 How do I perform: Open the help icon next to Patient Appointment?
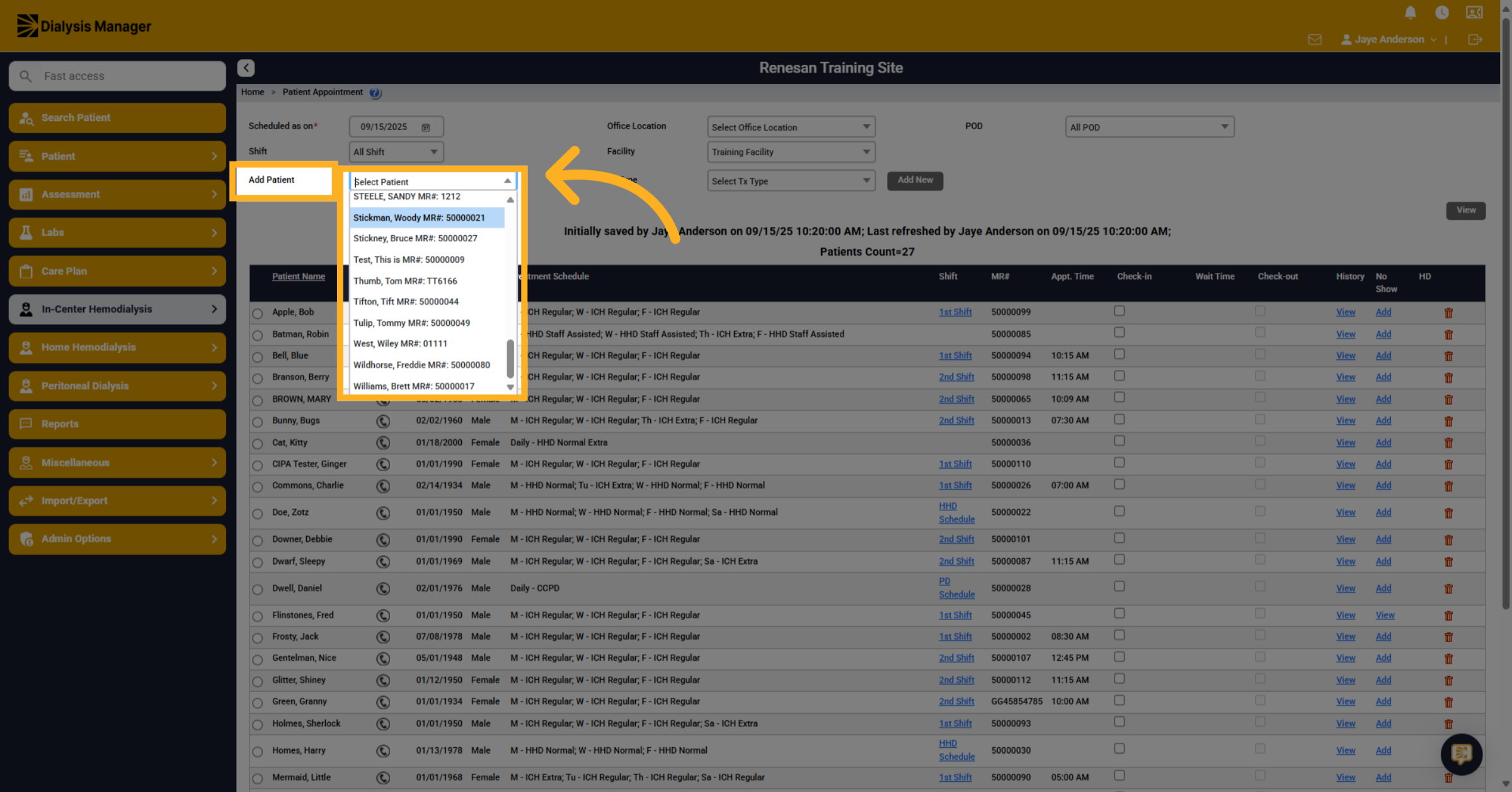click(375, 93)
